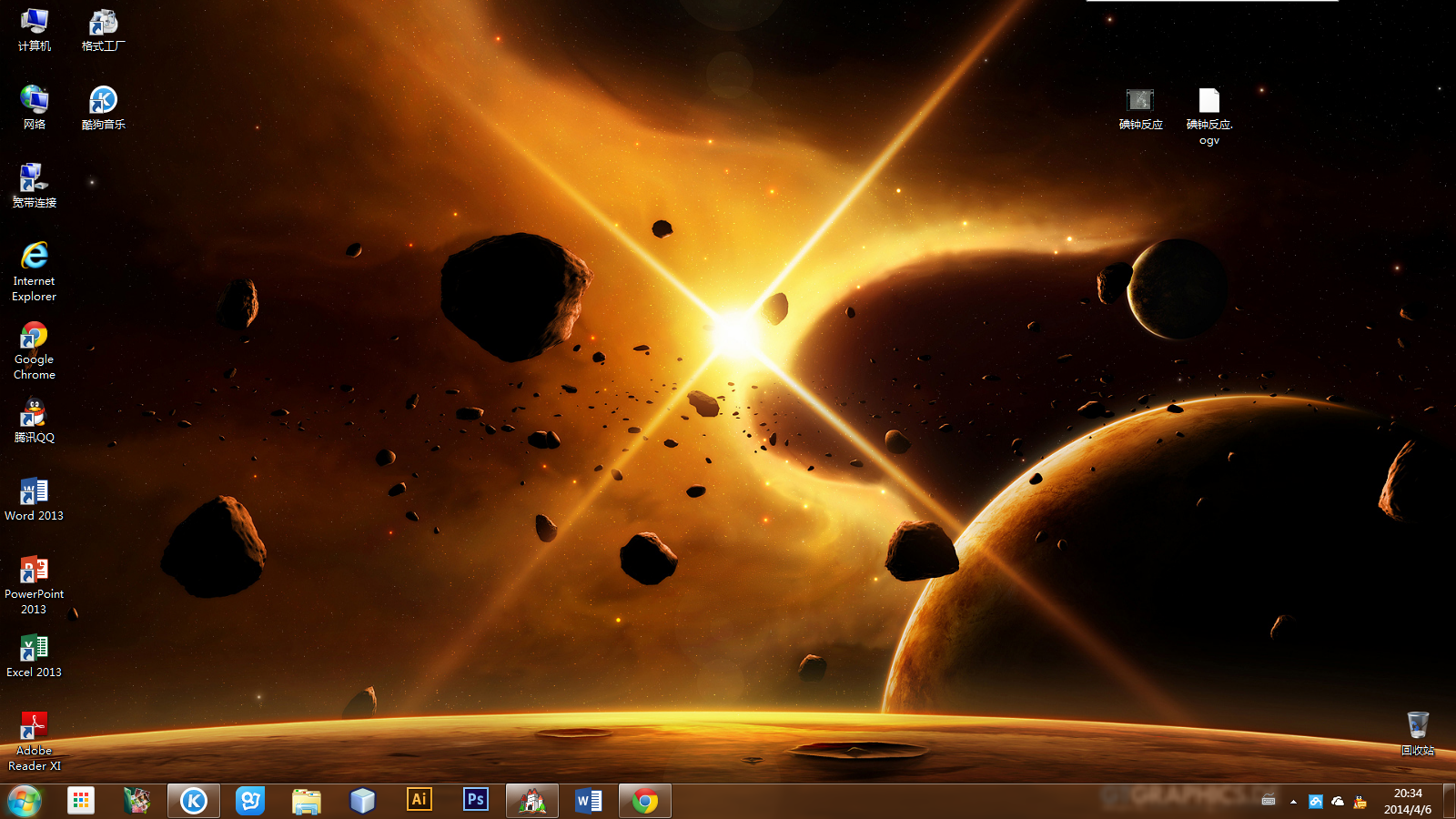The image size is (1456, 819).
Task: Open the touch keyboard tray icon
Action: pyautogui.click(x=1269, y=801)
